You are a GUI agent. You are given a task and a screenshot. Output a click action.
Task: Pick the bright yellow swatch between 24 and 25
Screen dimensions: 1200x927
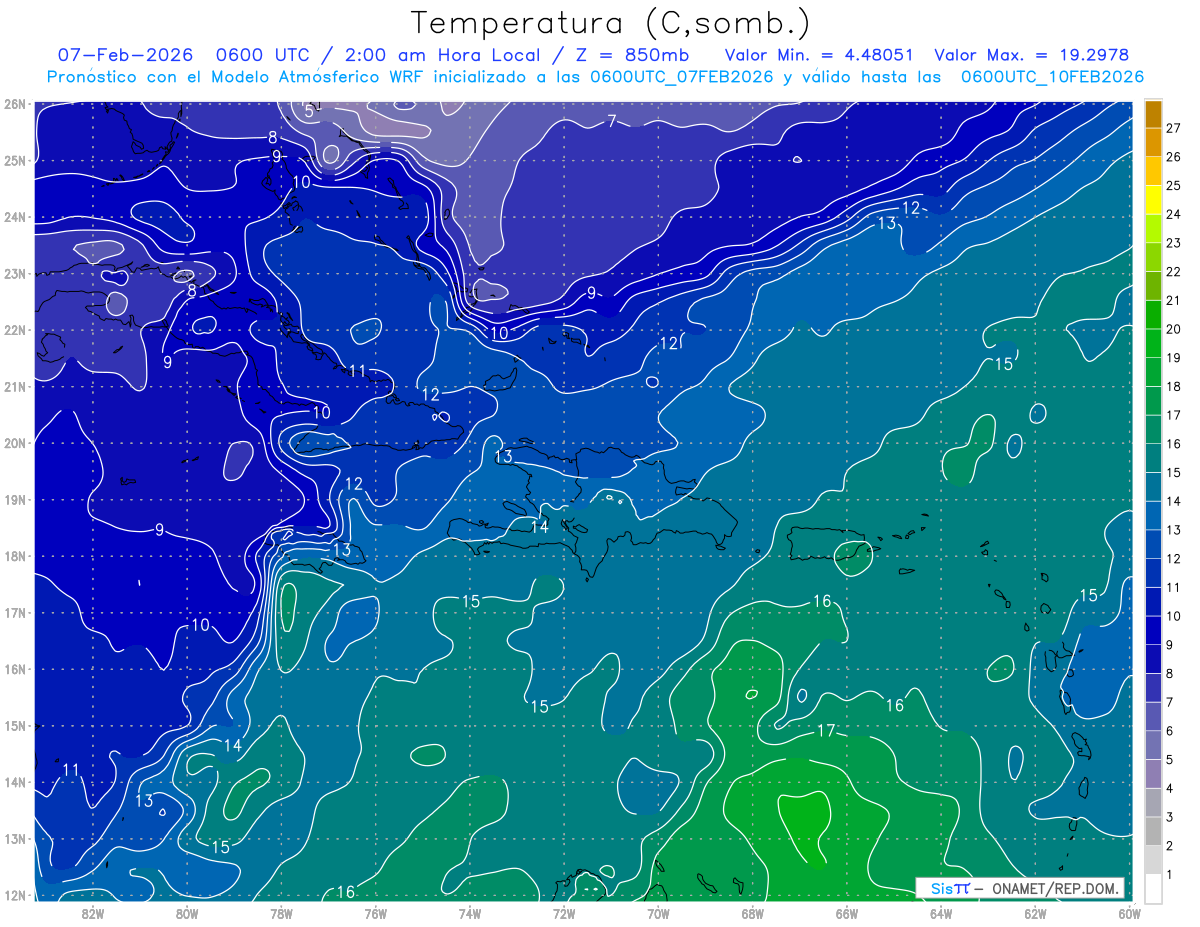(x=1153, y=199)
